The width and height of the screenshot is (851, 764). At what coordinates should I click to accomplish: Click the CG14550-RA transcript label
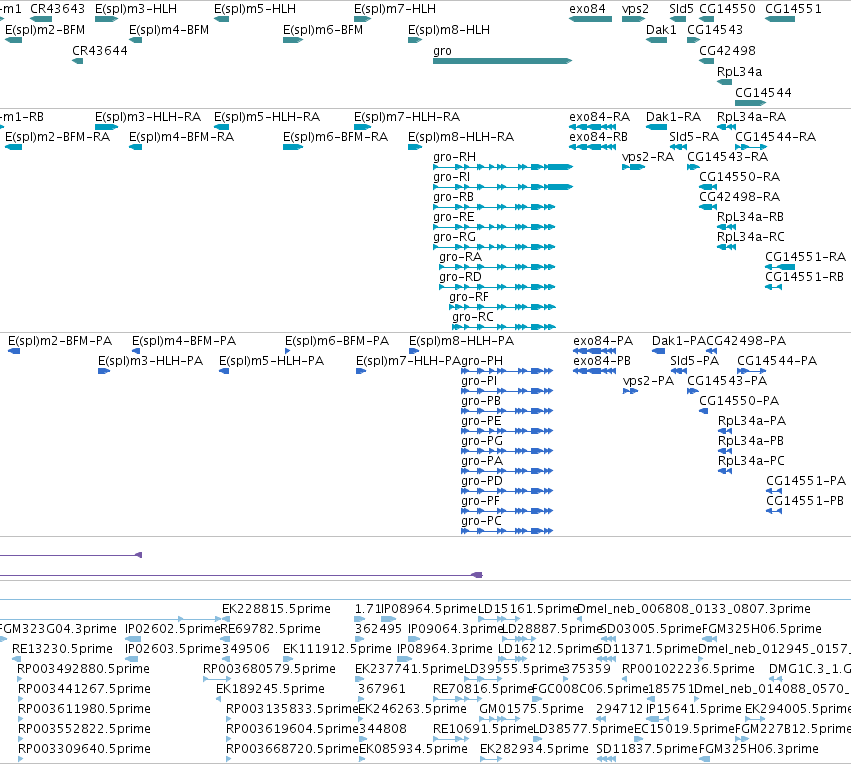click(739, 177)
